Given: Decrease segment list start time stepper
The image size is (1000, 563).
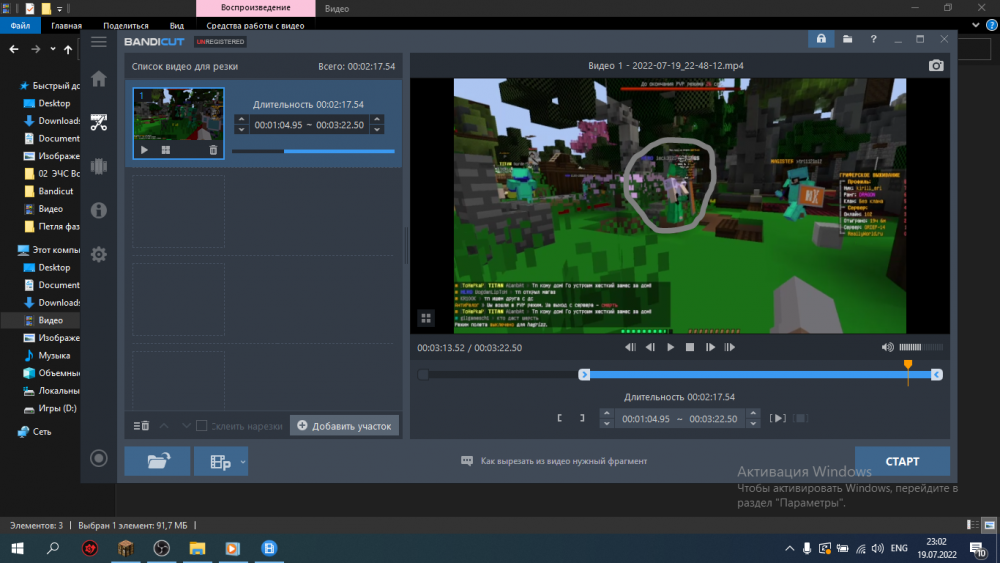Looking at the screenshot, I should [x=241, y=129].
